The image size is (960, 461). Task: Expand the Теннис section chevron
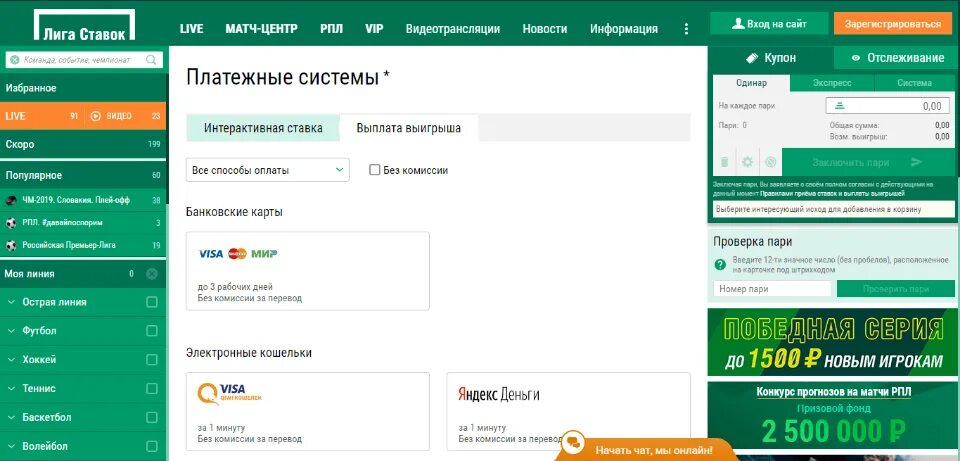[12, 388]
